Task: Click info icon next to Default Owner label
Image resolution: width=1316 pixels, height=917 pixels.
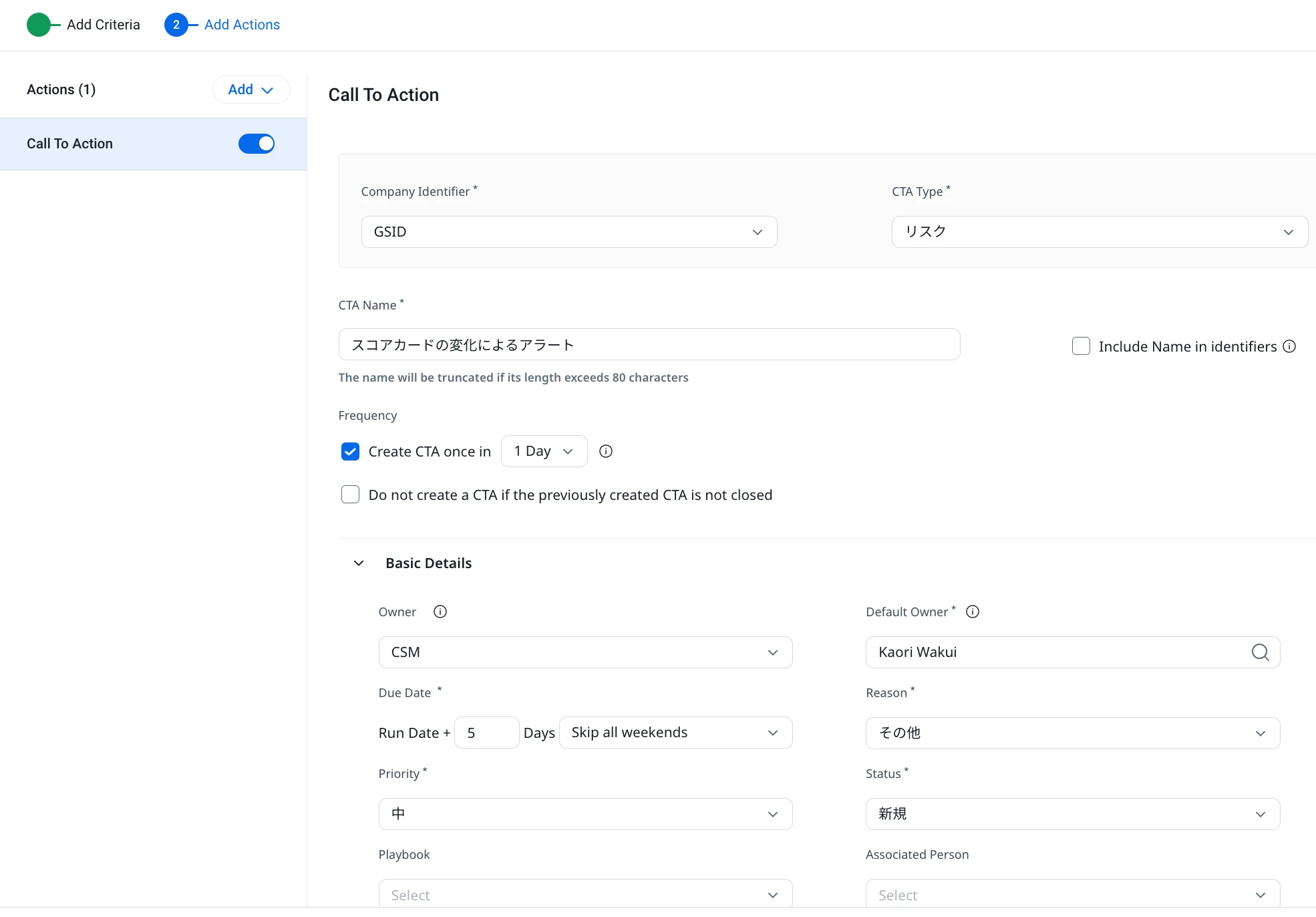Action: coord(973,612)
